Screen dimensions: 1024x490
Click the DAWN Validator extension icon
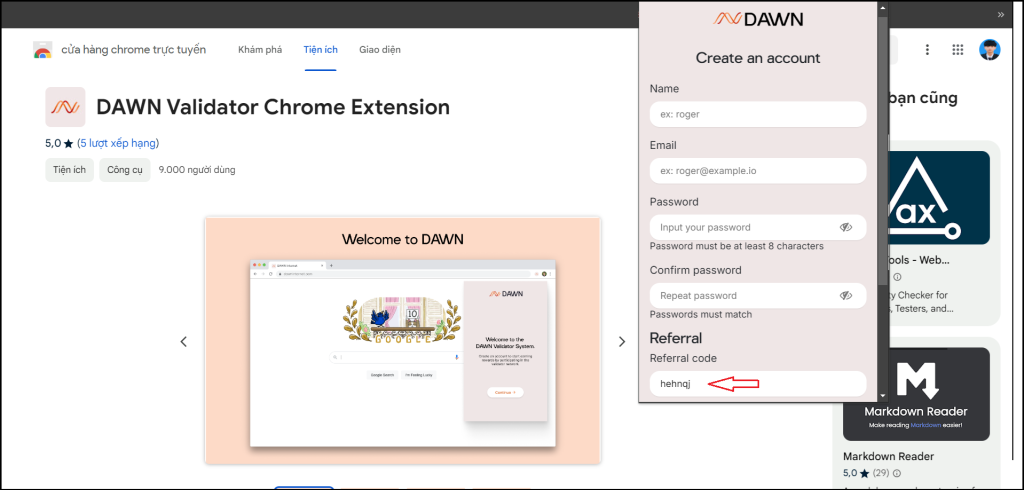click(x=66, y=107)
